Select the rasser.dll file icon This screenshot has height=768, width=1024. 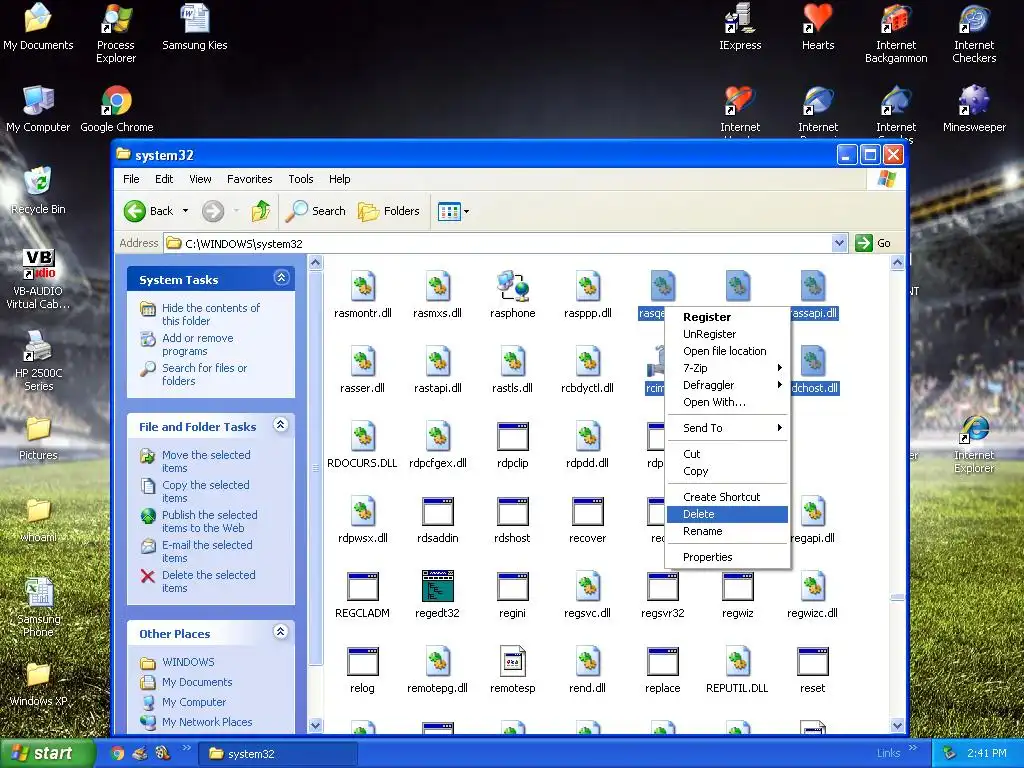(362, 362)
